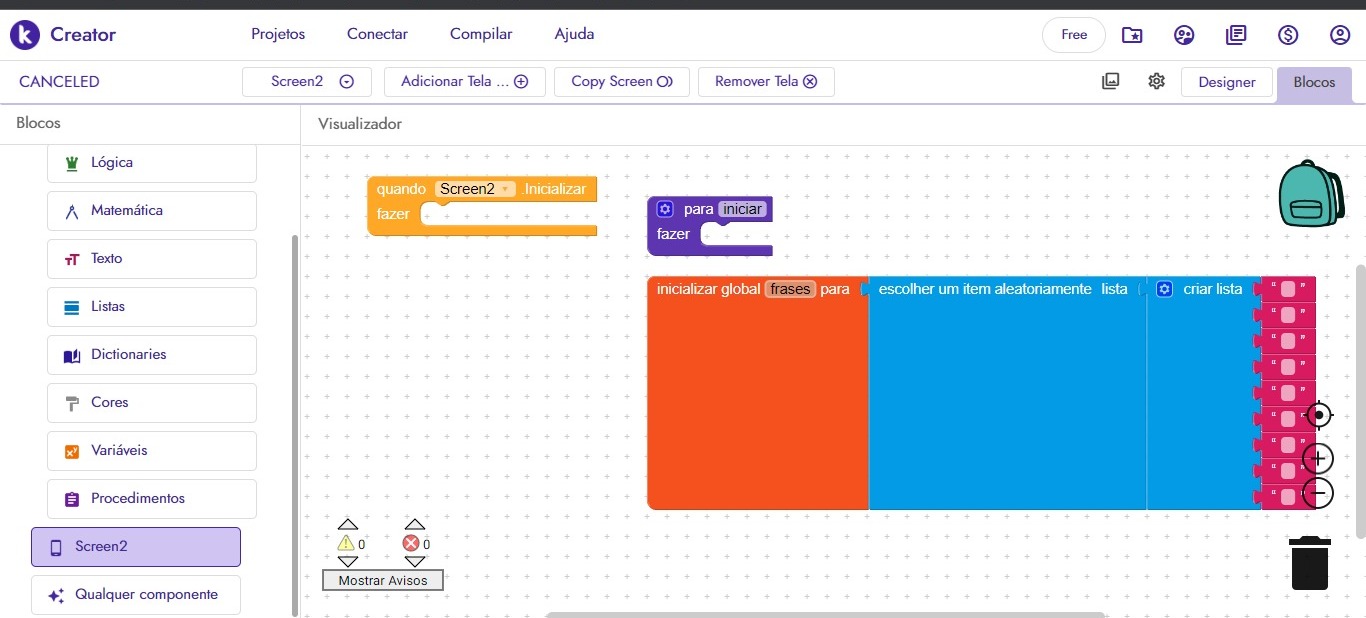Open project settings gear icon
Viewport: 1366px width, 618px height.
tap(1157, 81)
